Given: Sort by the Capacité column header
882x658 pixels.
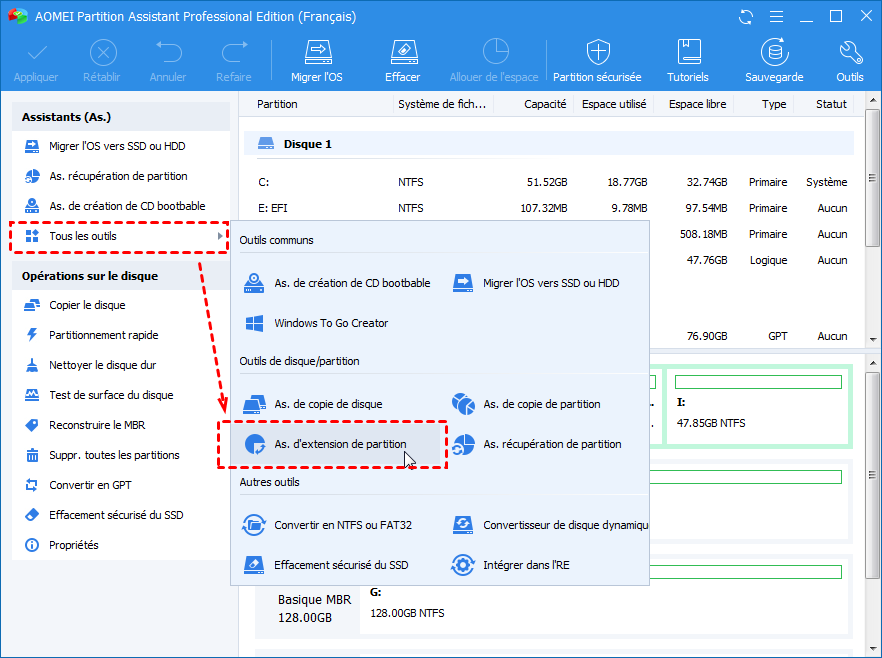Looking at the screenshot, I should 544,104.
